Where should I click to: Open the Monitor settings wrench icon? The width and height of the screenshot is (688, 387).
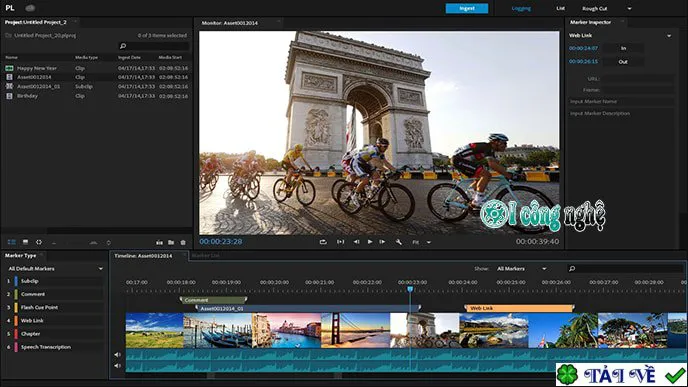(398, 242)
